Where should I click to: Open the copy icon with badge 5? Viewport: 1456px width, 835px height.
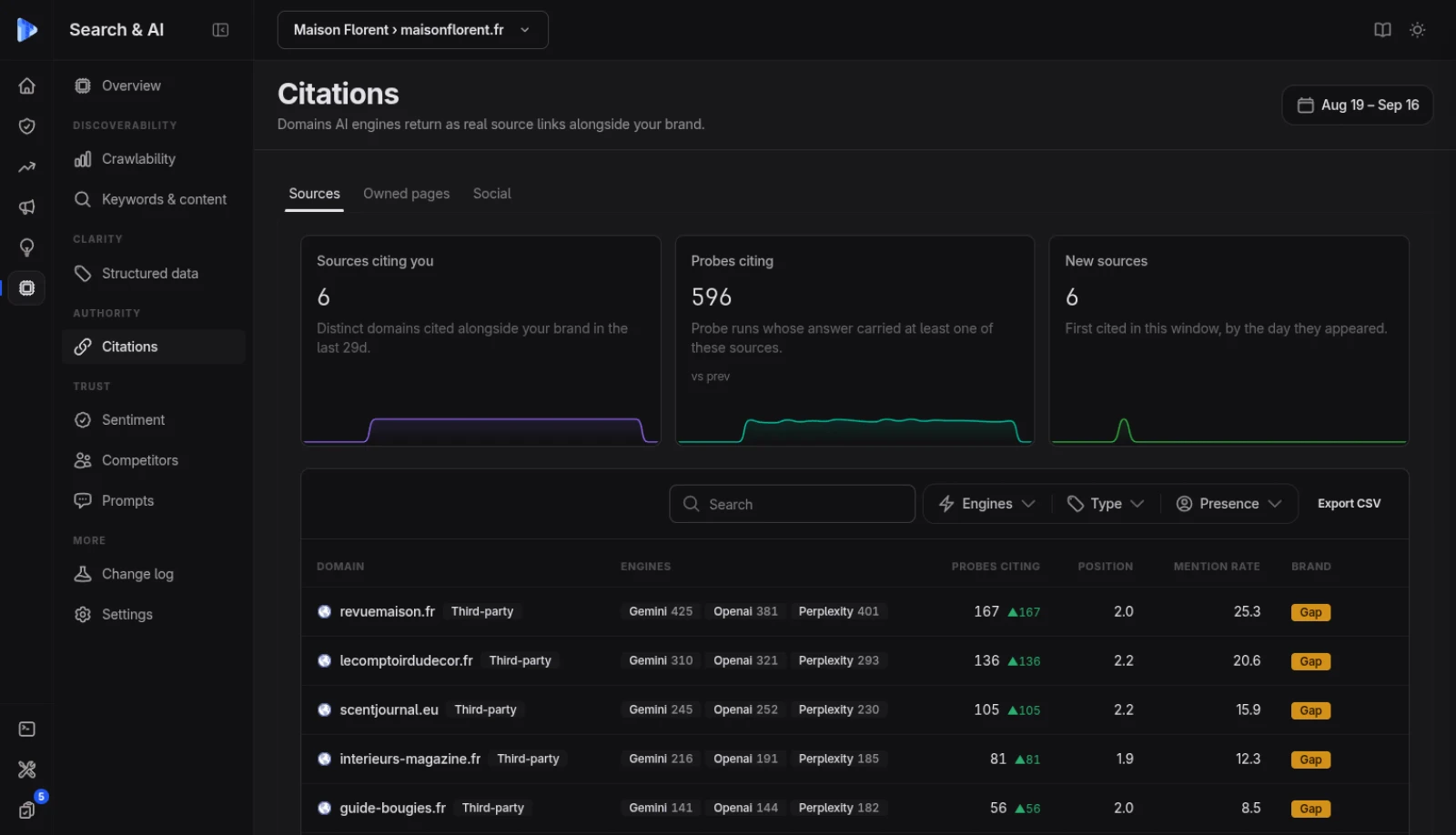[26, 810]
